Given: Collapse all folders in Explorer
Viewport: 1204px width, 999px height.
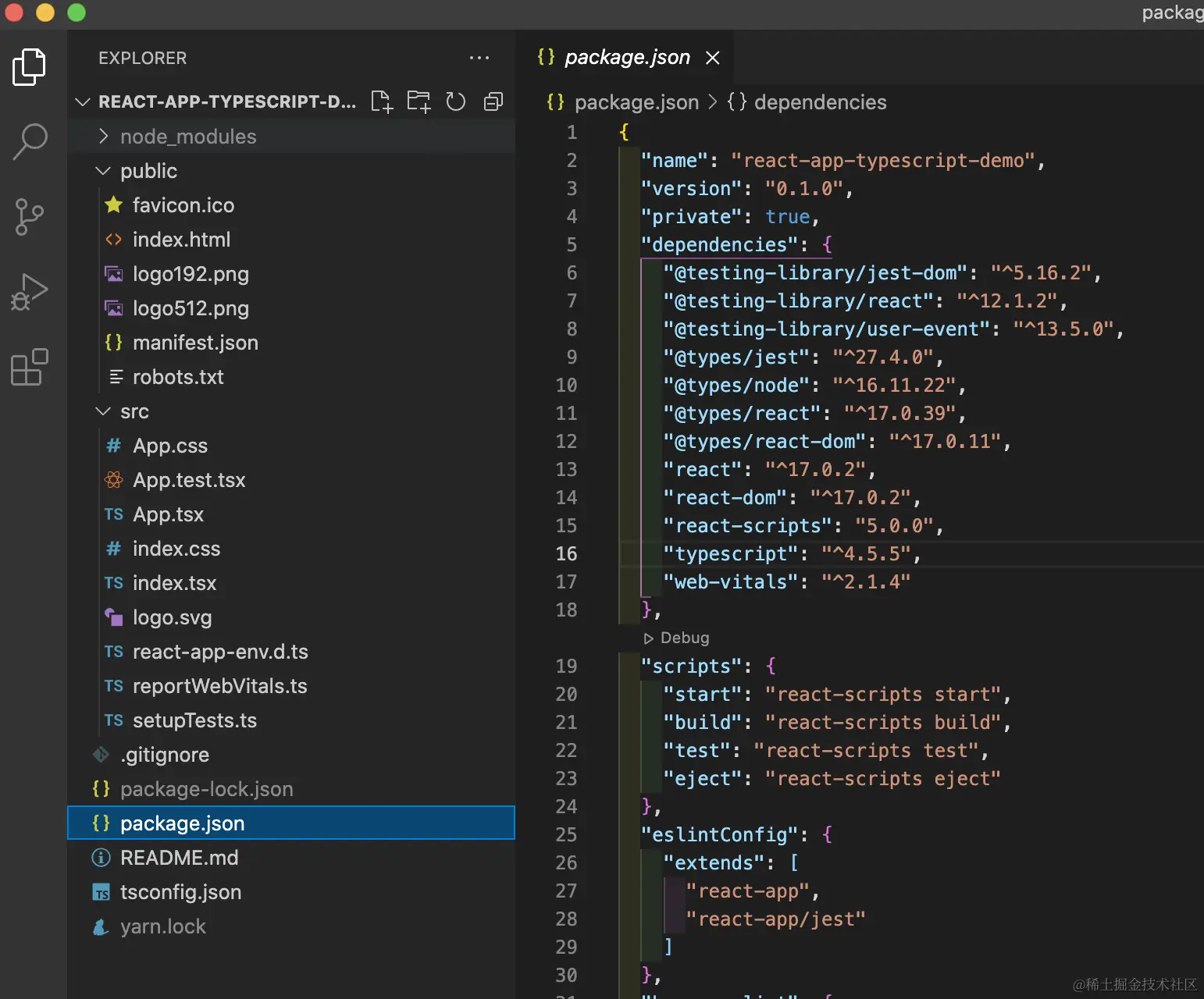Looking at the screenshot, I should point(493,101).
